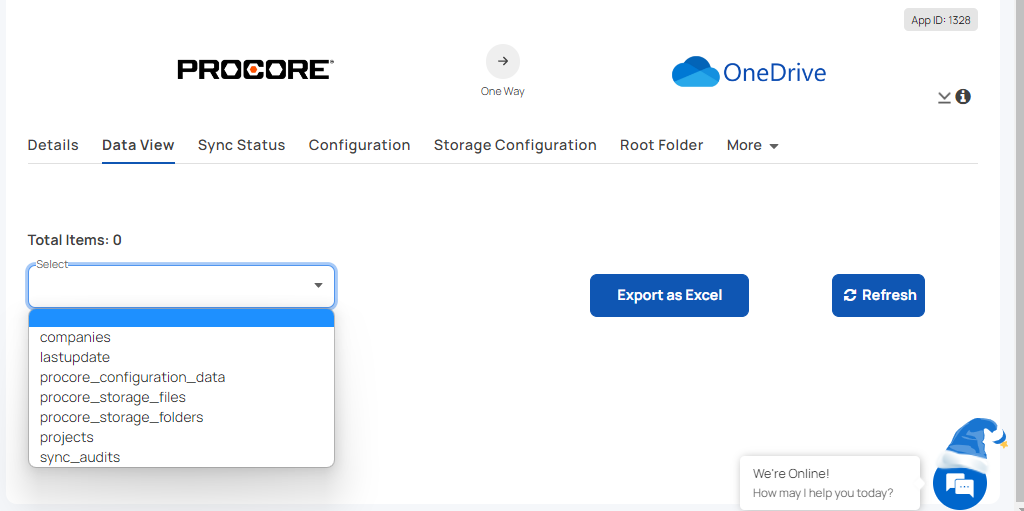Choose companies from the dropdown list
Screen dimensions: 1024x511
(x=75, y=337)
